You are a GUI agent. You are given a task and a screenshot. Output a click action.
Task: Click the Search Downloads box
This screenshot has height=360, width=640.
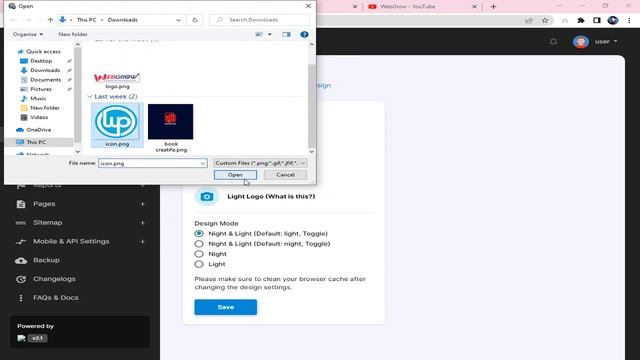point(259,20)
